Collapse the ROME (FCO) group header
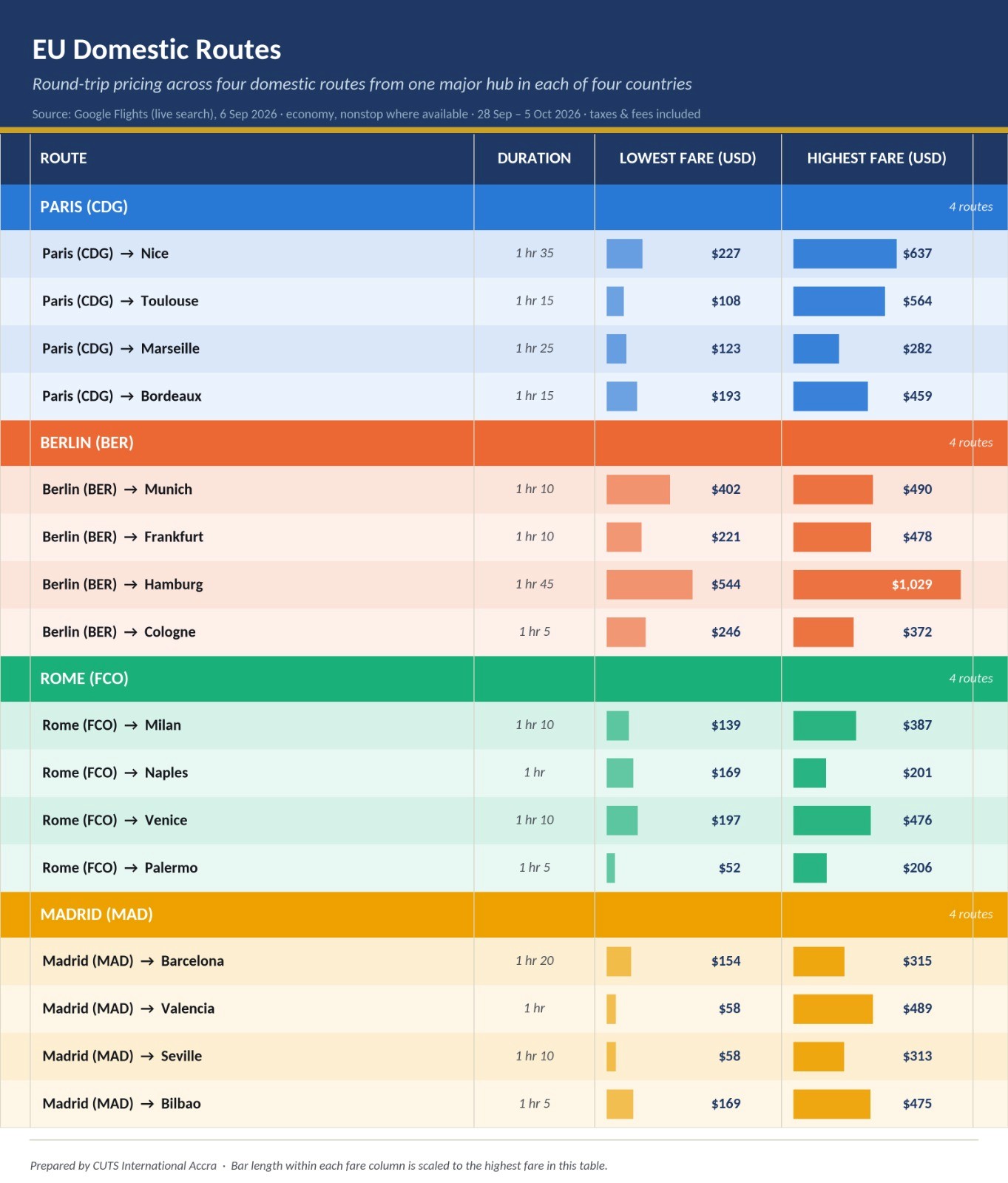The height and width of the screenshot is (1183, 1008). (504, 679)
